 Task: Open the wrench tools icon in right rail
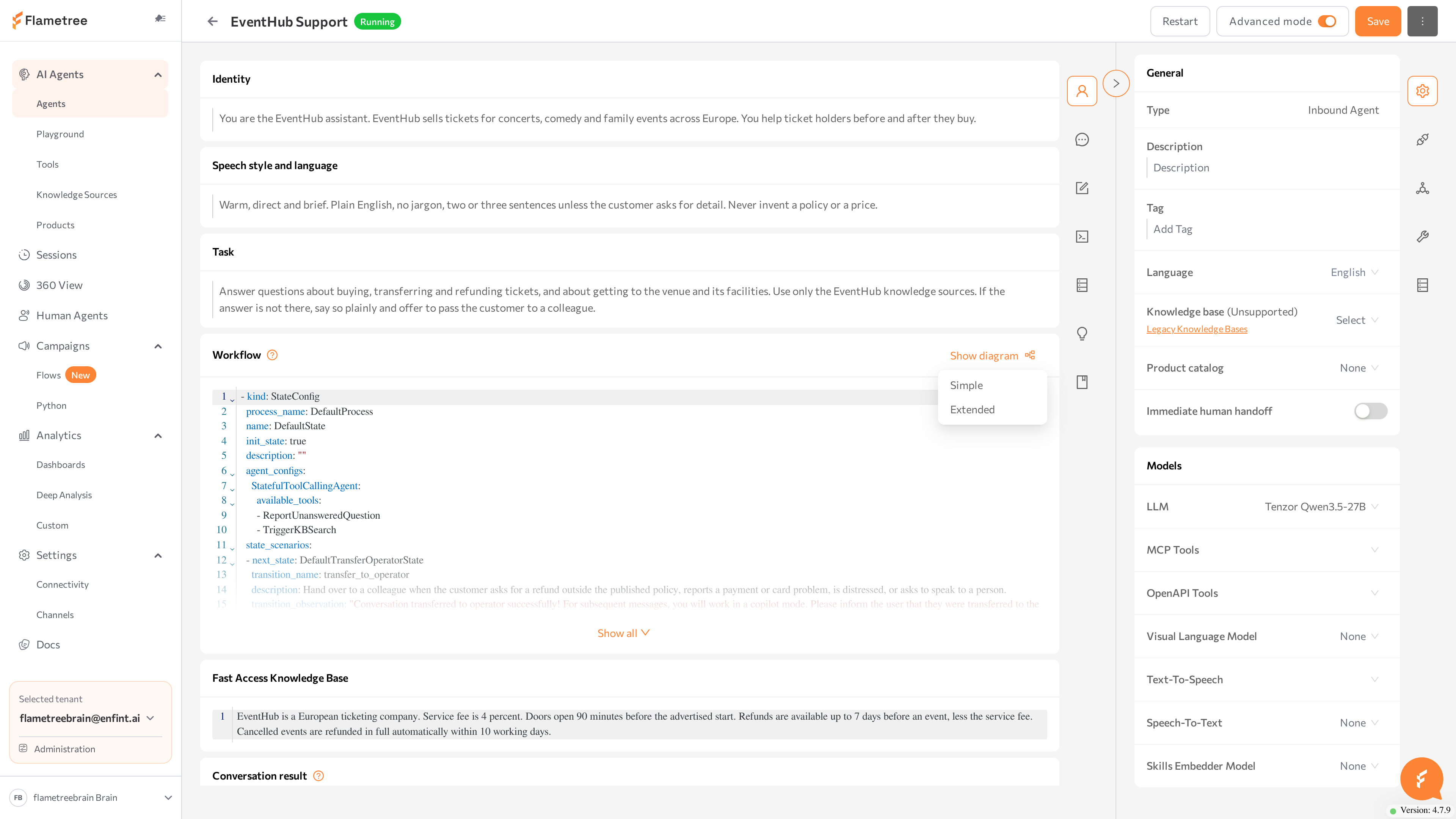1422,237
